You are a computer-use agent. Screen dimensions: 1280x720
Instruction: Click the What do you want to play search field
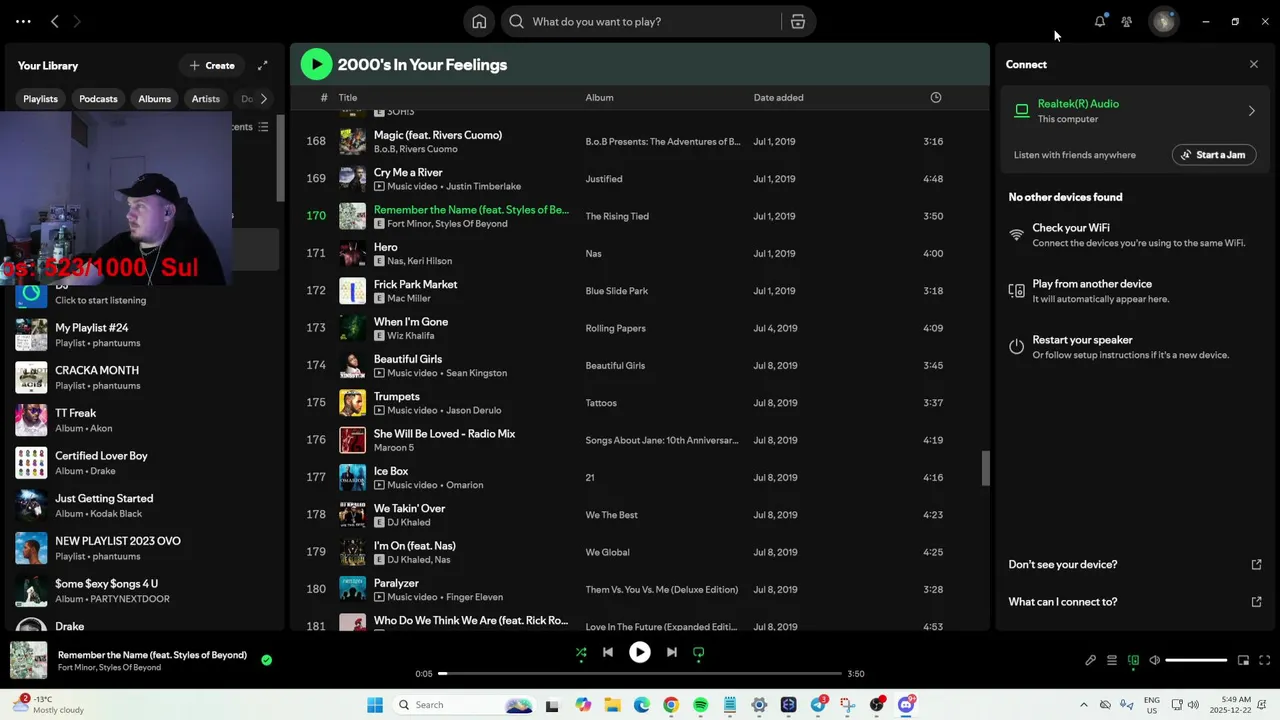click(x=640, y=21)
